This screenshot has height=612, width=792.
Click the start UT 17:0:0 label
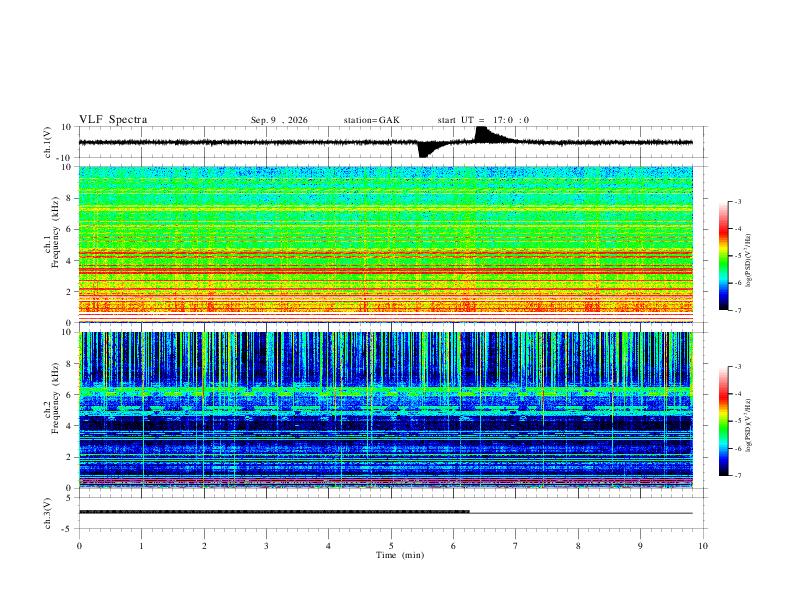coord(483,120)
